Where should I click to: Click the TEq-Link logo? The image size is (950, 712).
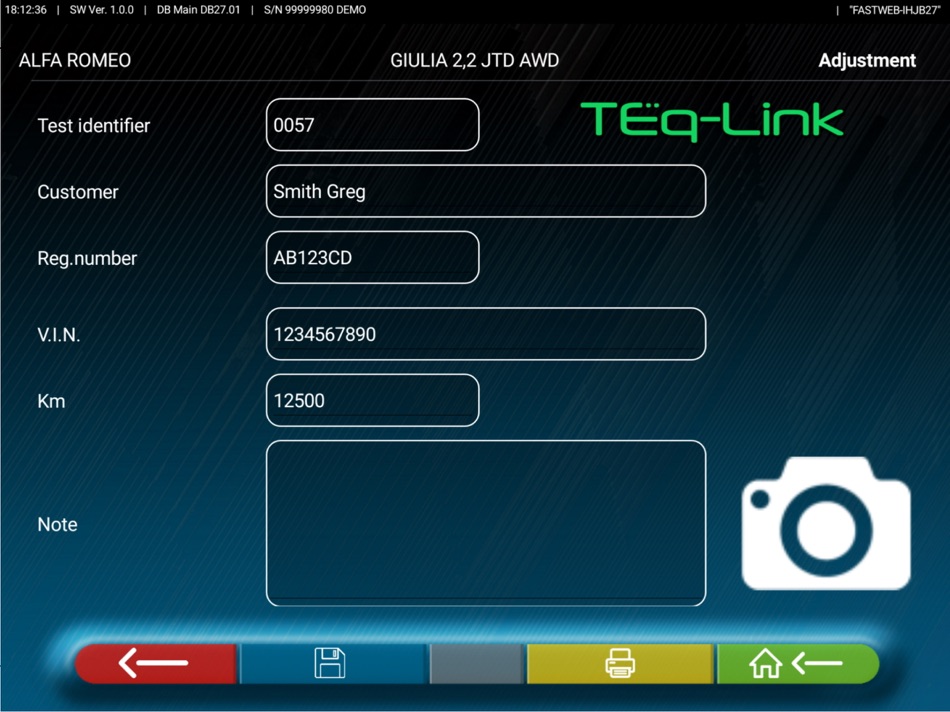point(712,121)
